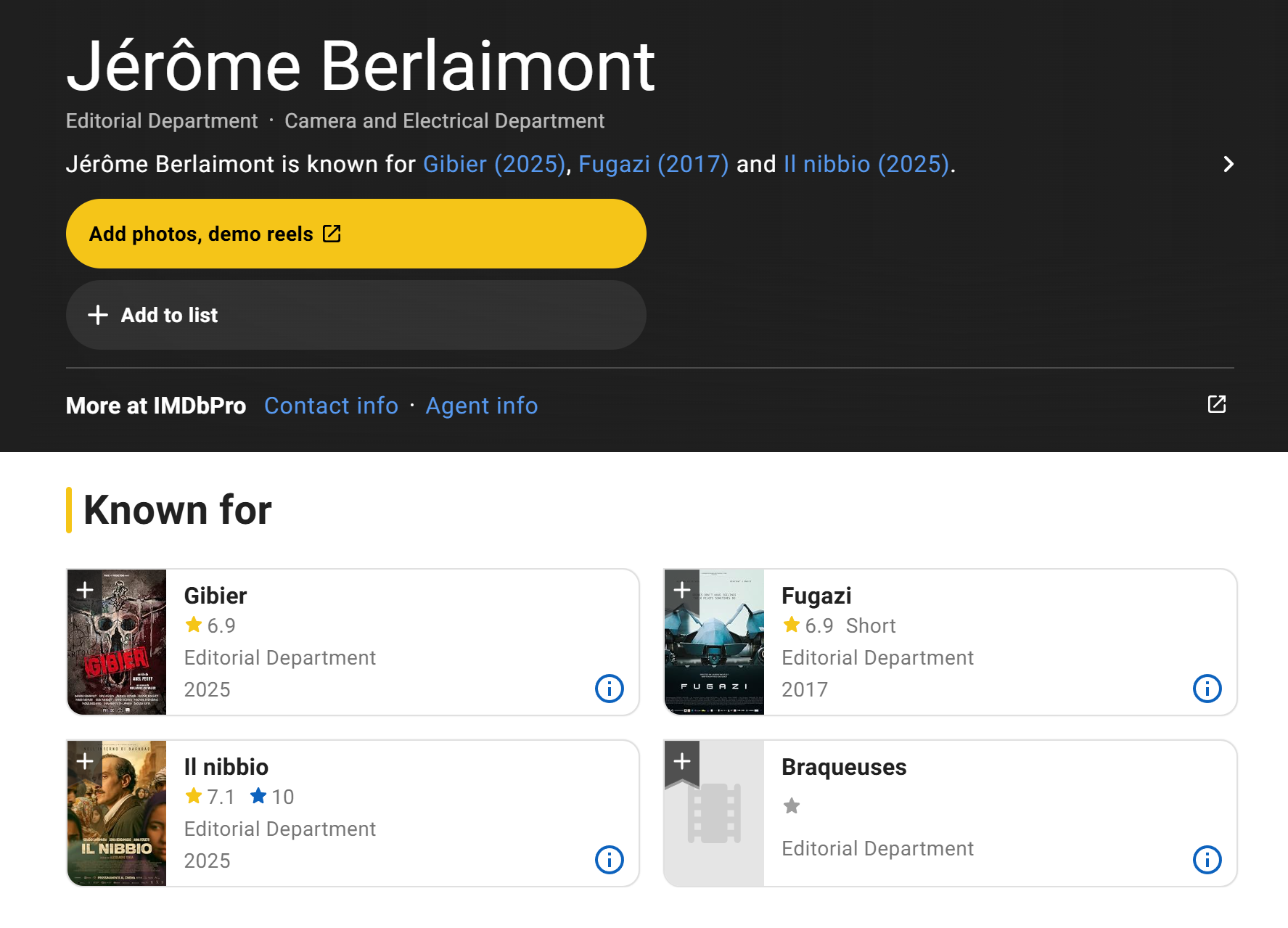The height and width of the screenshot is (928, 1288).
Task: Click the Known for section heading
Action: coord(178,509)
